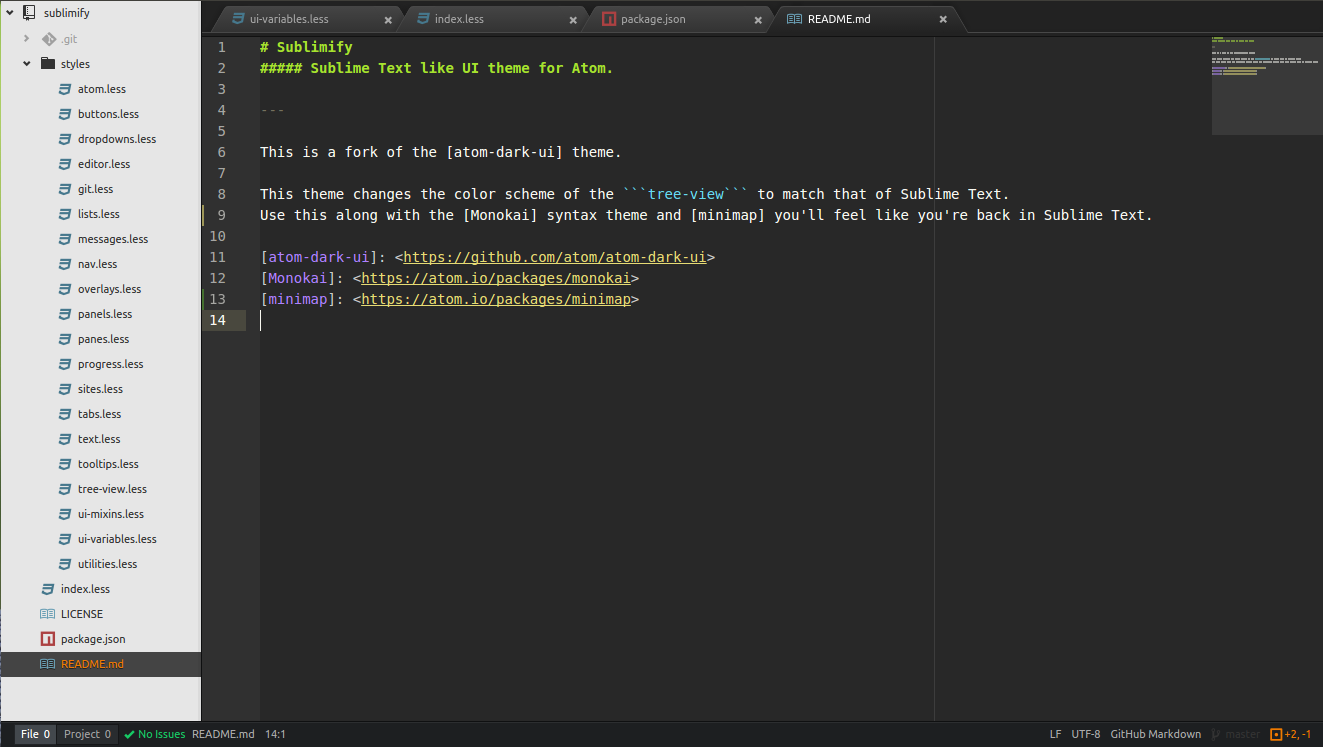Image resolution: width=1323 pixels, height=747 pixels.
Task: Click the CSS icon beside overlays.less
Action: click(x=64, y=289)
